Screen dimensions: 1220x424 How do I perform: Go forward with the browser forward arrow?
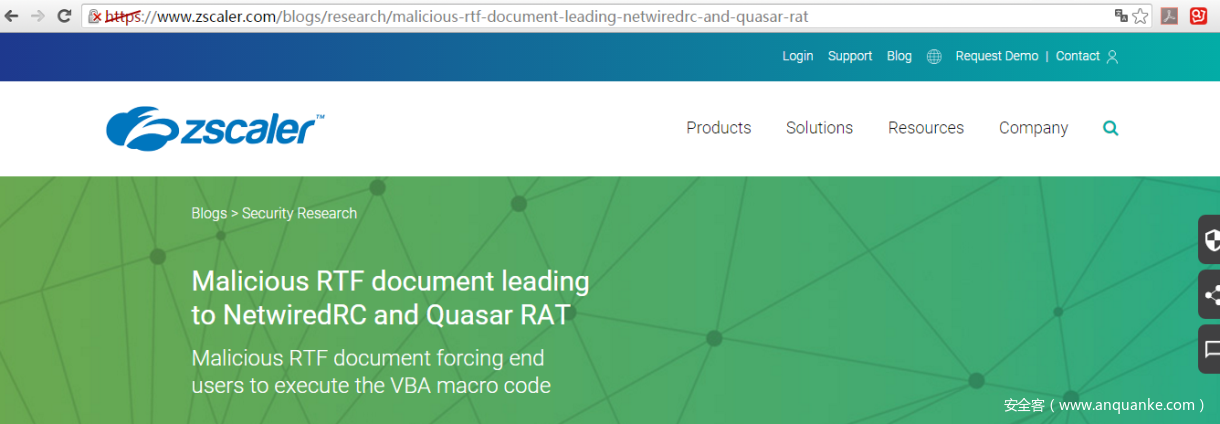tap(38, 16)
